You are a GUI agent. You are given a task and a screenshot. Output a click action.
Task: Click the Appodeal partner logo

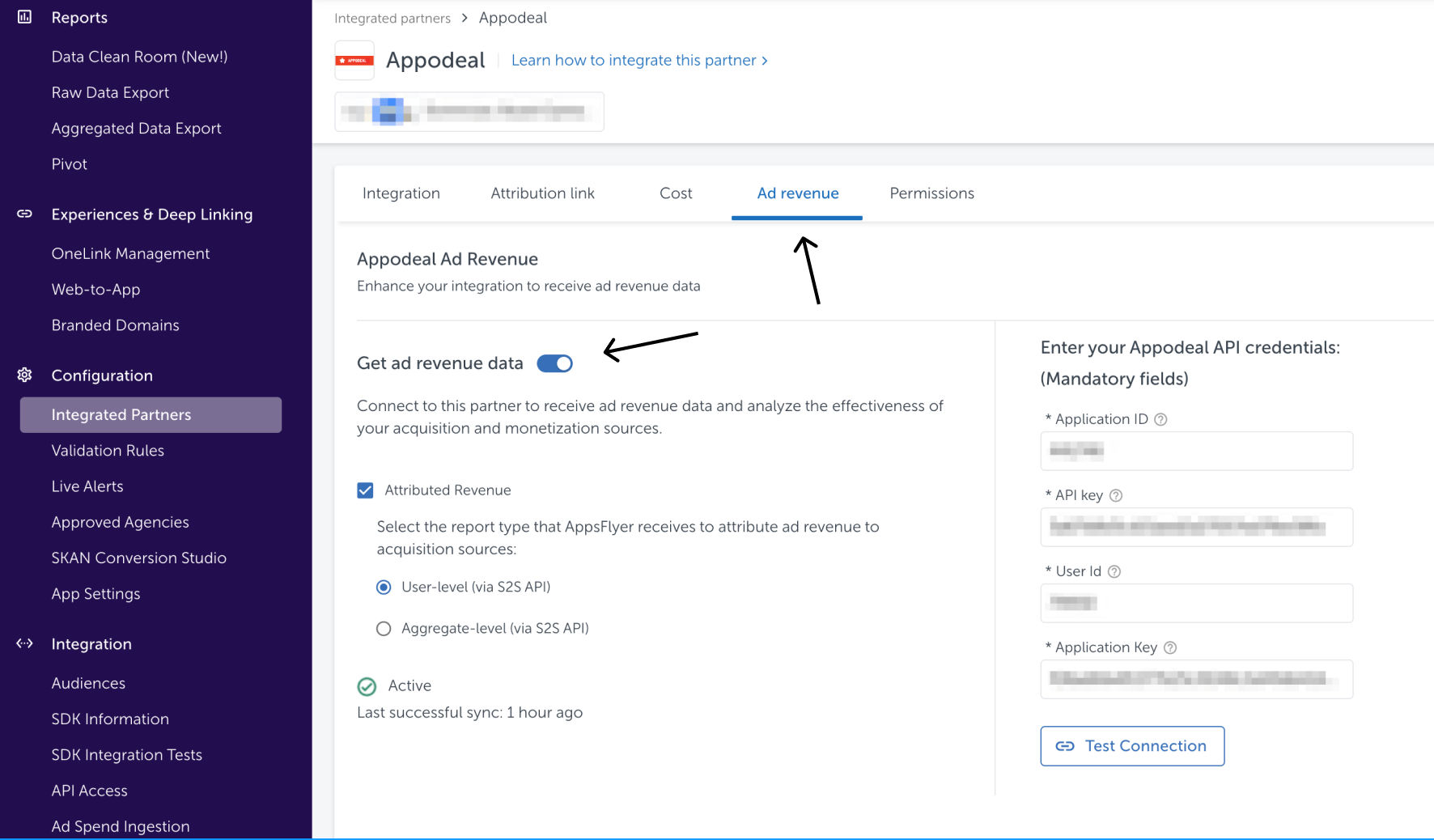(x=354, y=61)
